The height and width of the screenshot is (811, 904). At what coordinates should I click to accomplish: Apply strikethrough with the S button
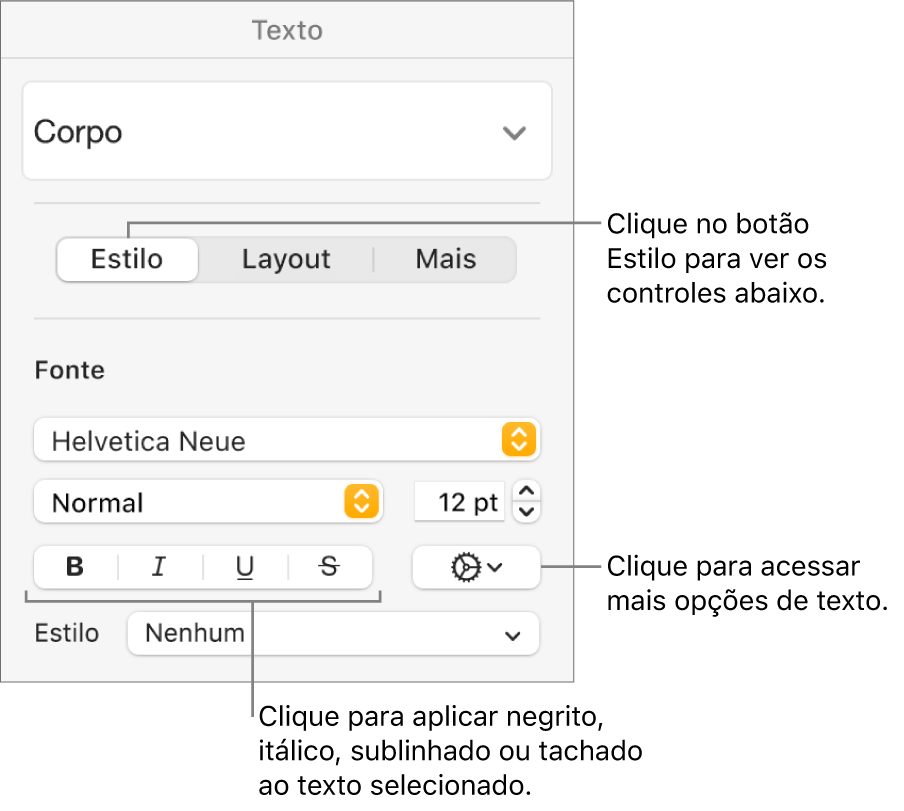click(330, 567)
